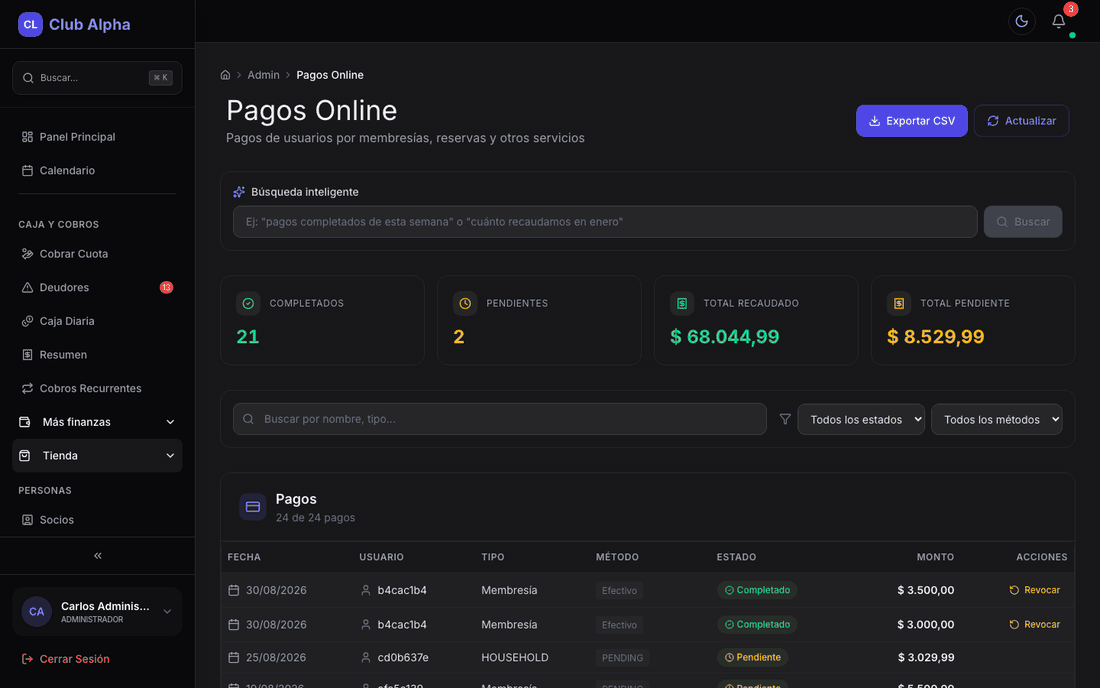Open Cobrar Cuota in sidebar
This screenshot has width=1100, height=688.
coord(97,254)
